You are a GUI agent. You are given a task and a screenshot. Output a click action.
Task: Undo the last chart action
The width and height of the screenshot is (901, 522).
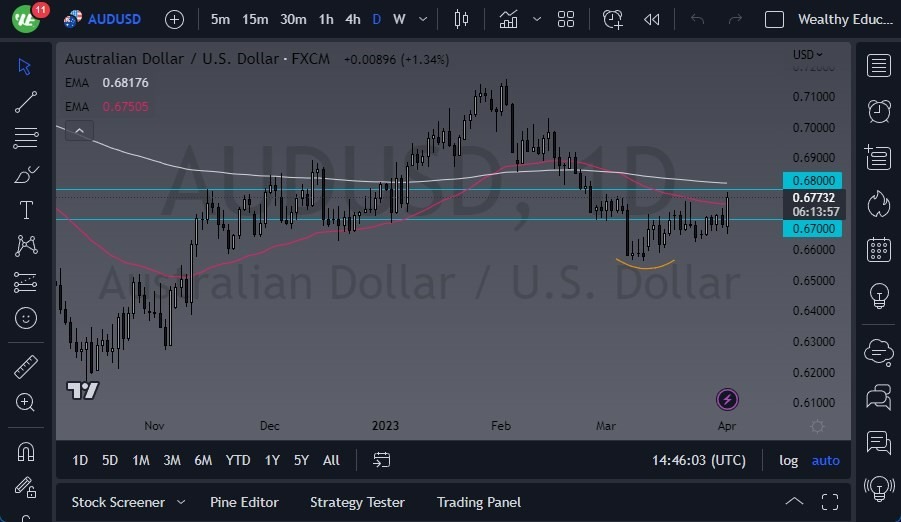[x=697, y=20]
